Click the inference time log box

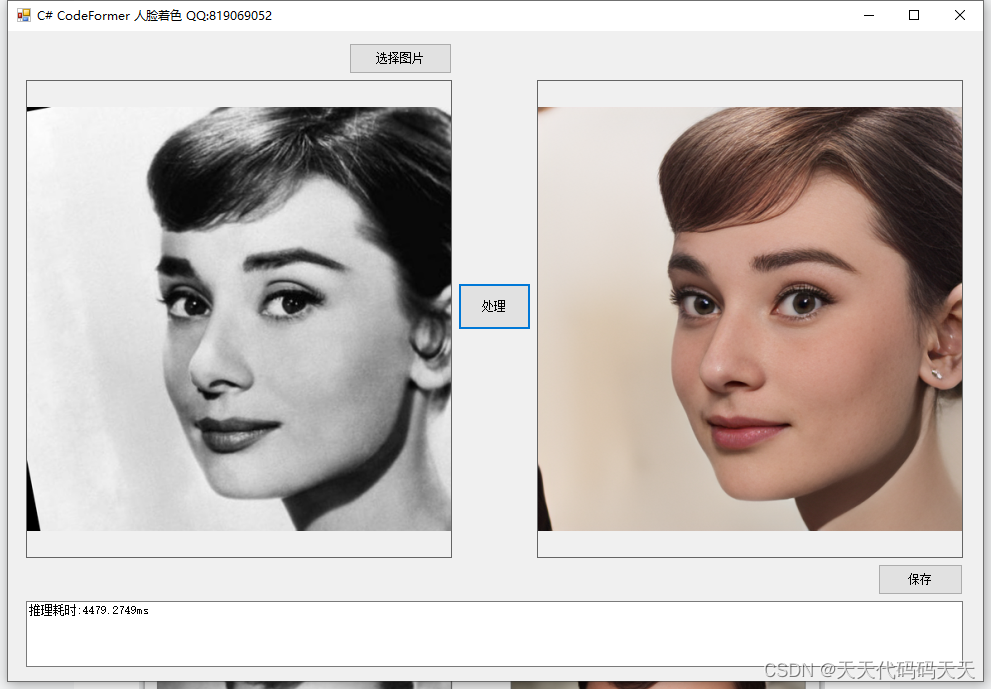[490, 630]
